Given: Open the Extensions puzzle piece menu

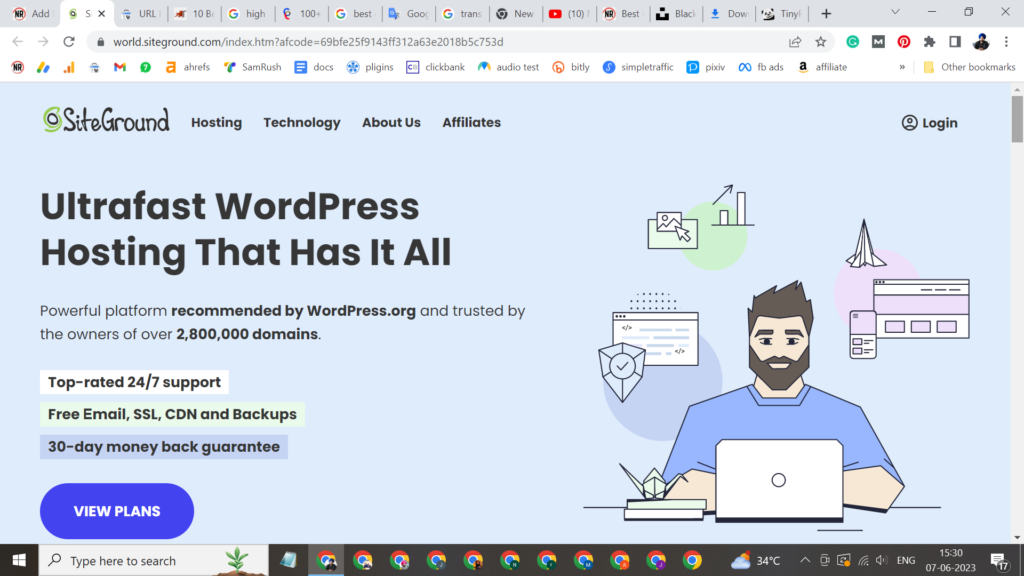Looking at the screenshot, I should pyautogui.click(x=929, y=42).
